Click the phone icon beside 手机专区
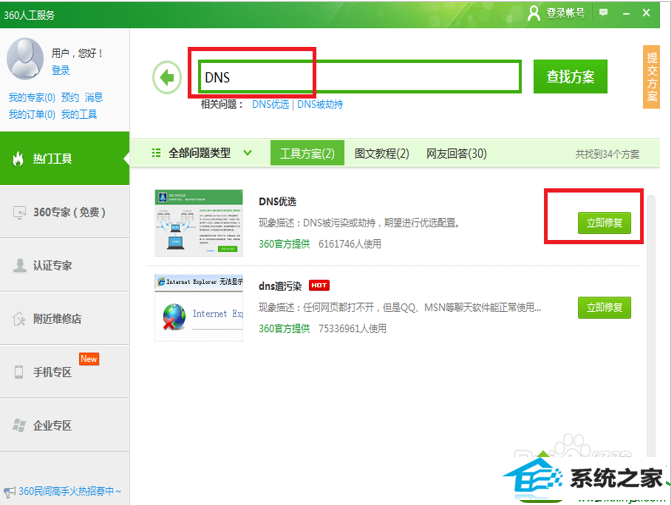The image size is (671, 505). pyautogui.click(x=19, y=372)
